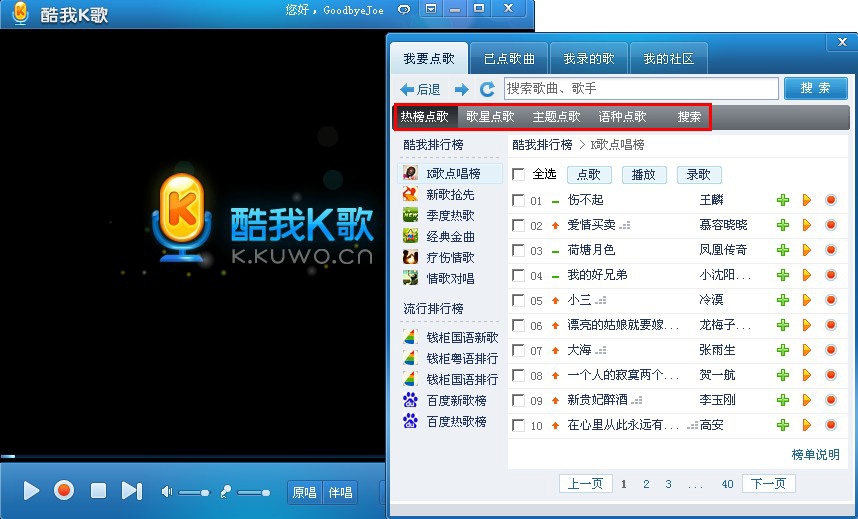
Task: Tick the checkbox for 荷塘月色
Action: click(518, 250)
